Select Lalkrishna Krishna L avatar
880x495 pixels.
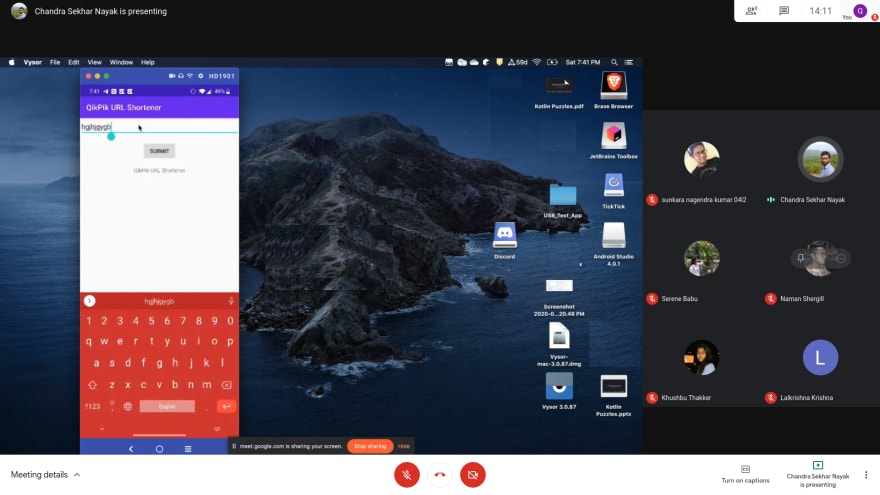[x=820, y=358]
